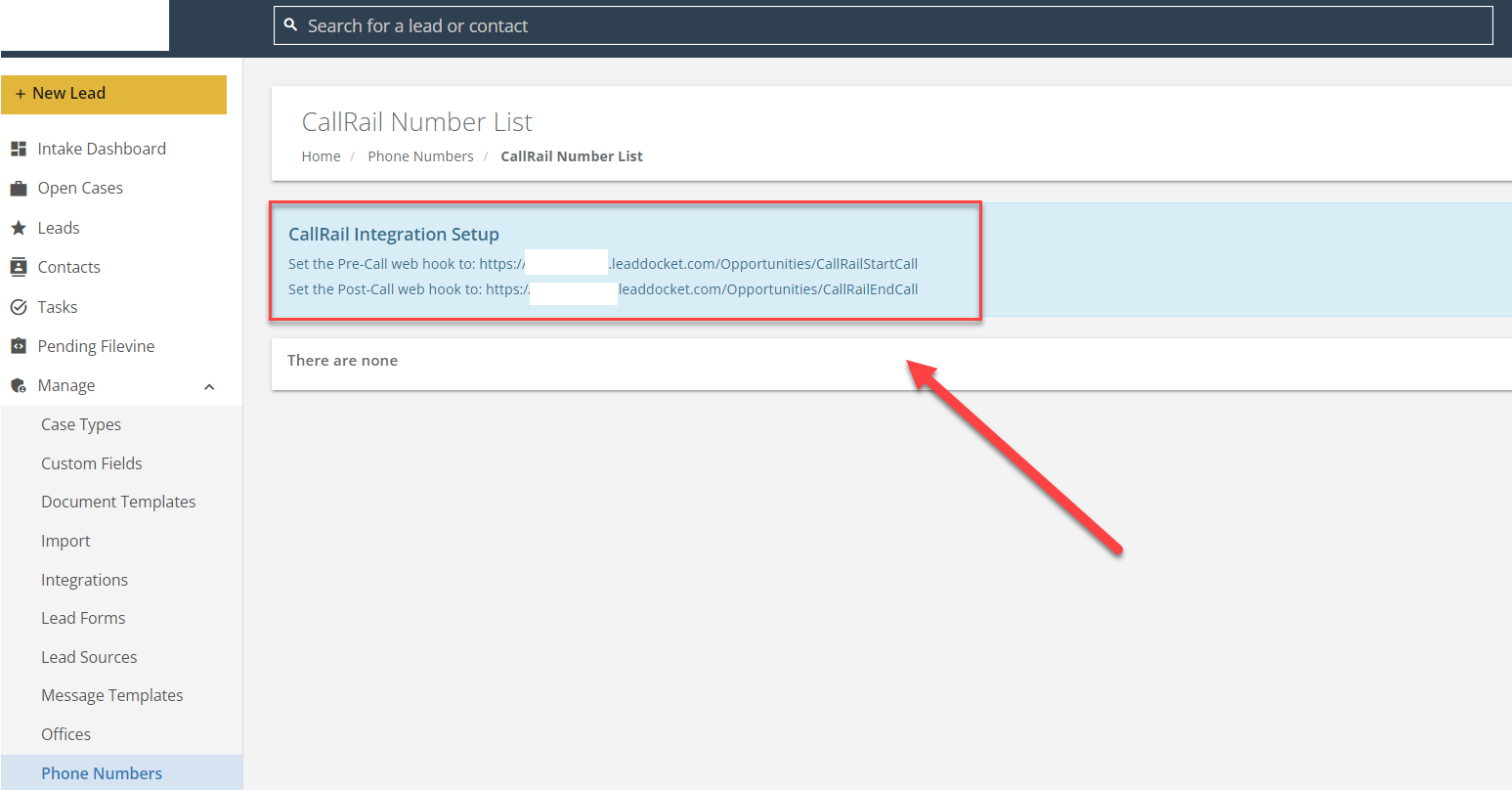Select the Tasks checkmark icon

[18, 306]
